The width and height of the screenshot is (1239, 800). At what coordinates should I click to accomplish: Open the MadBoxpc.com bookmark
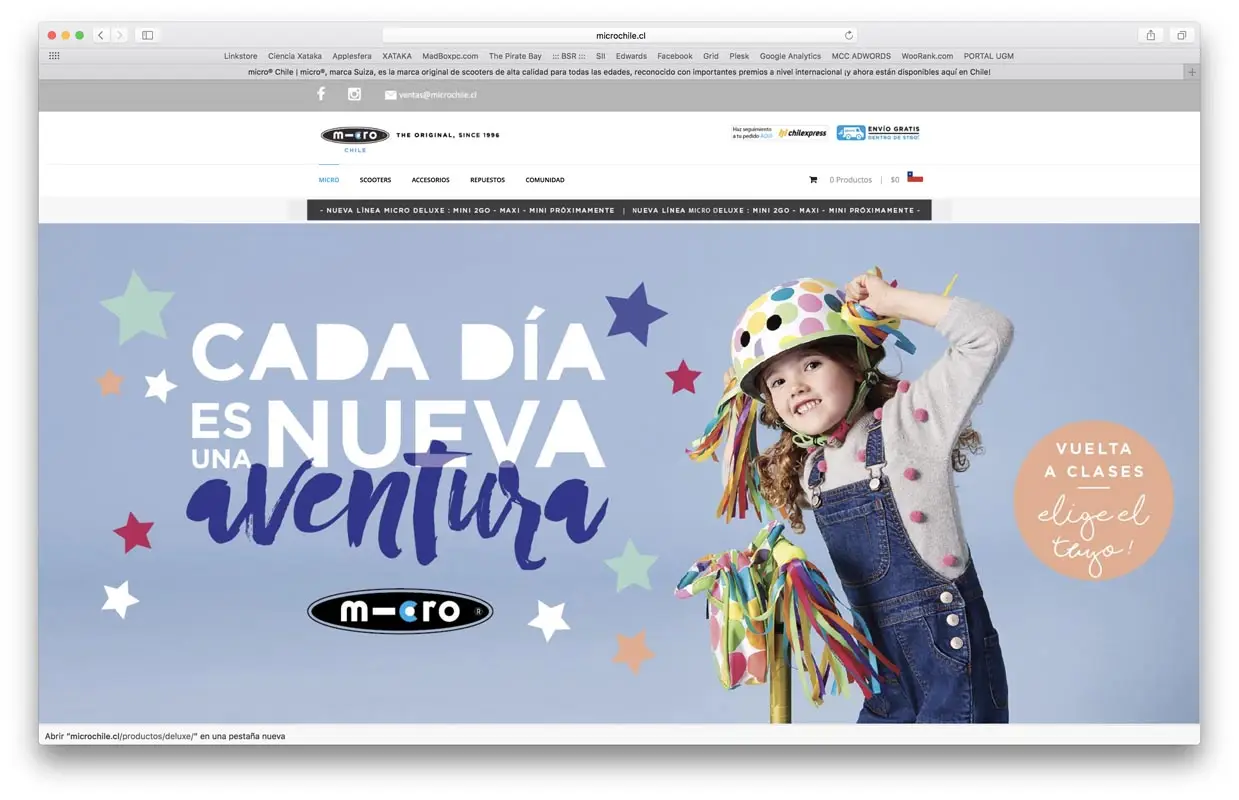pyautogui.click(x=450, y=56)
